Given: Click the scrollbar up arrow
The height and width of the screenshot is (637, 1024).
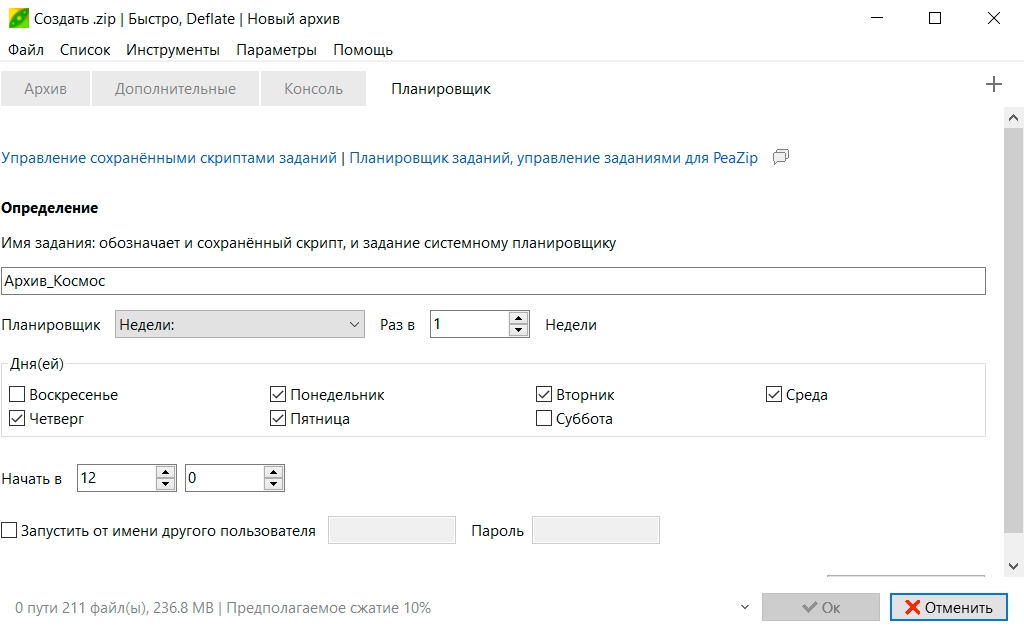Looking at the screenshot, I should [x=1013, y=118].
